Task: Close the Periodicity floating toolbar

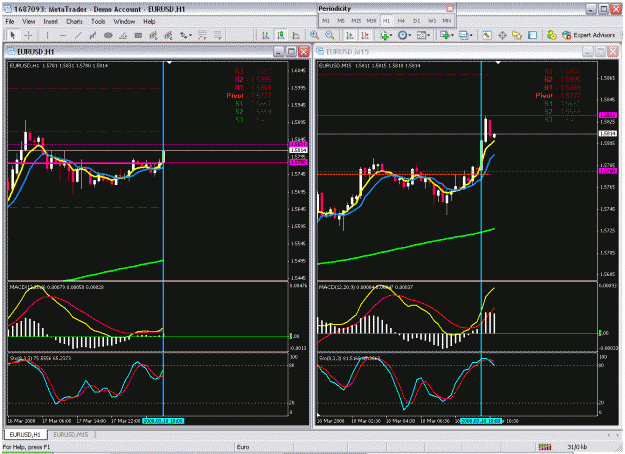Action: (x=450, y=8)
